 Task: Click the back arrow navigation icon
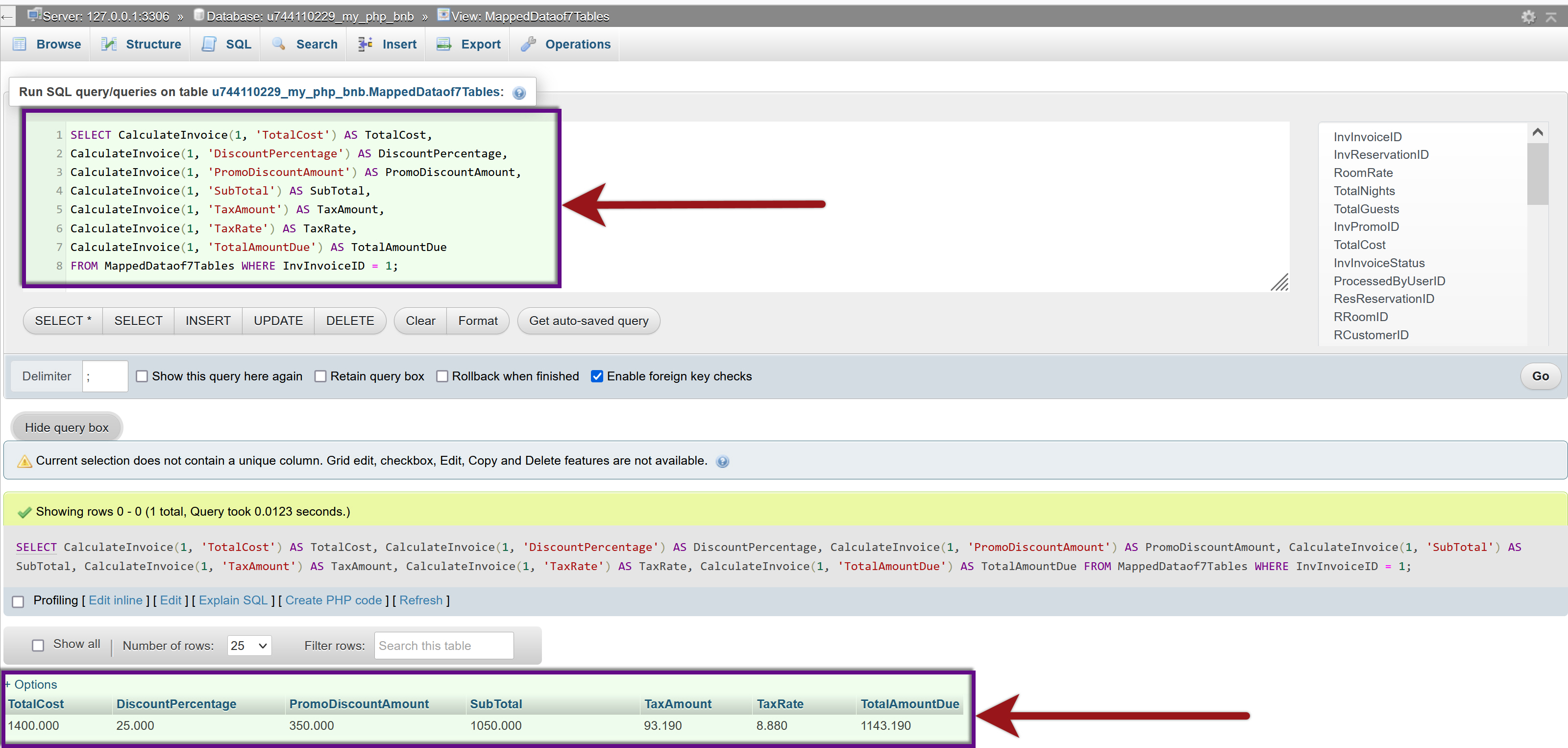coord(7,17)
